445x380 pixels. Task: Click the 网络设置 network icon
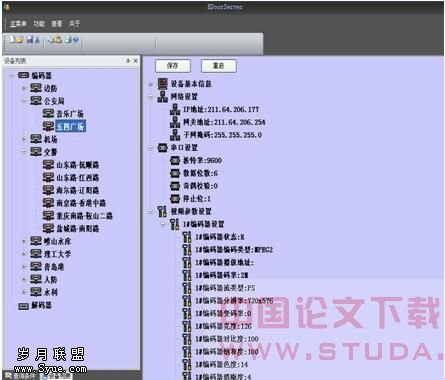[x=163, y=96]
